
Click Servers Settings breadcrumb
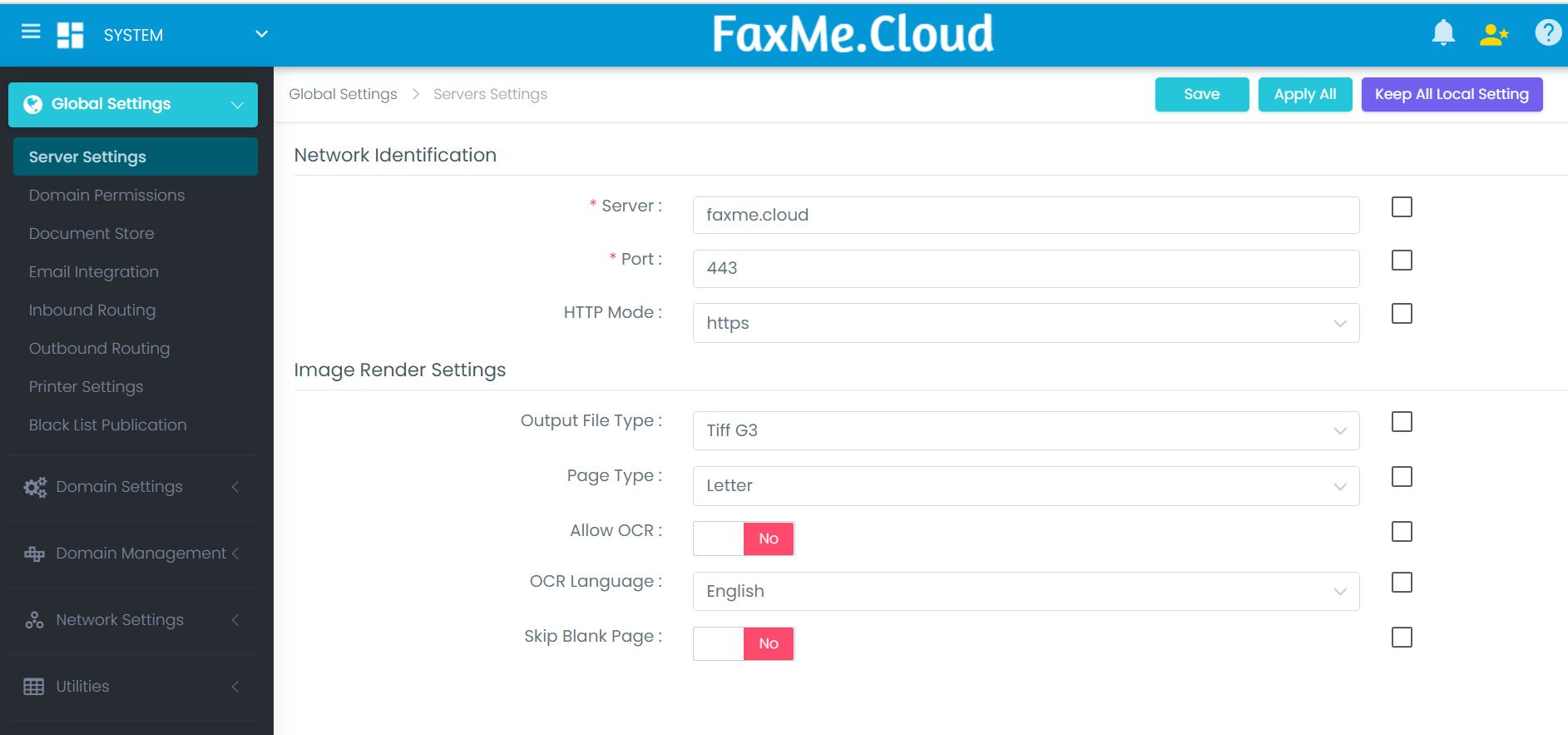490,94
